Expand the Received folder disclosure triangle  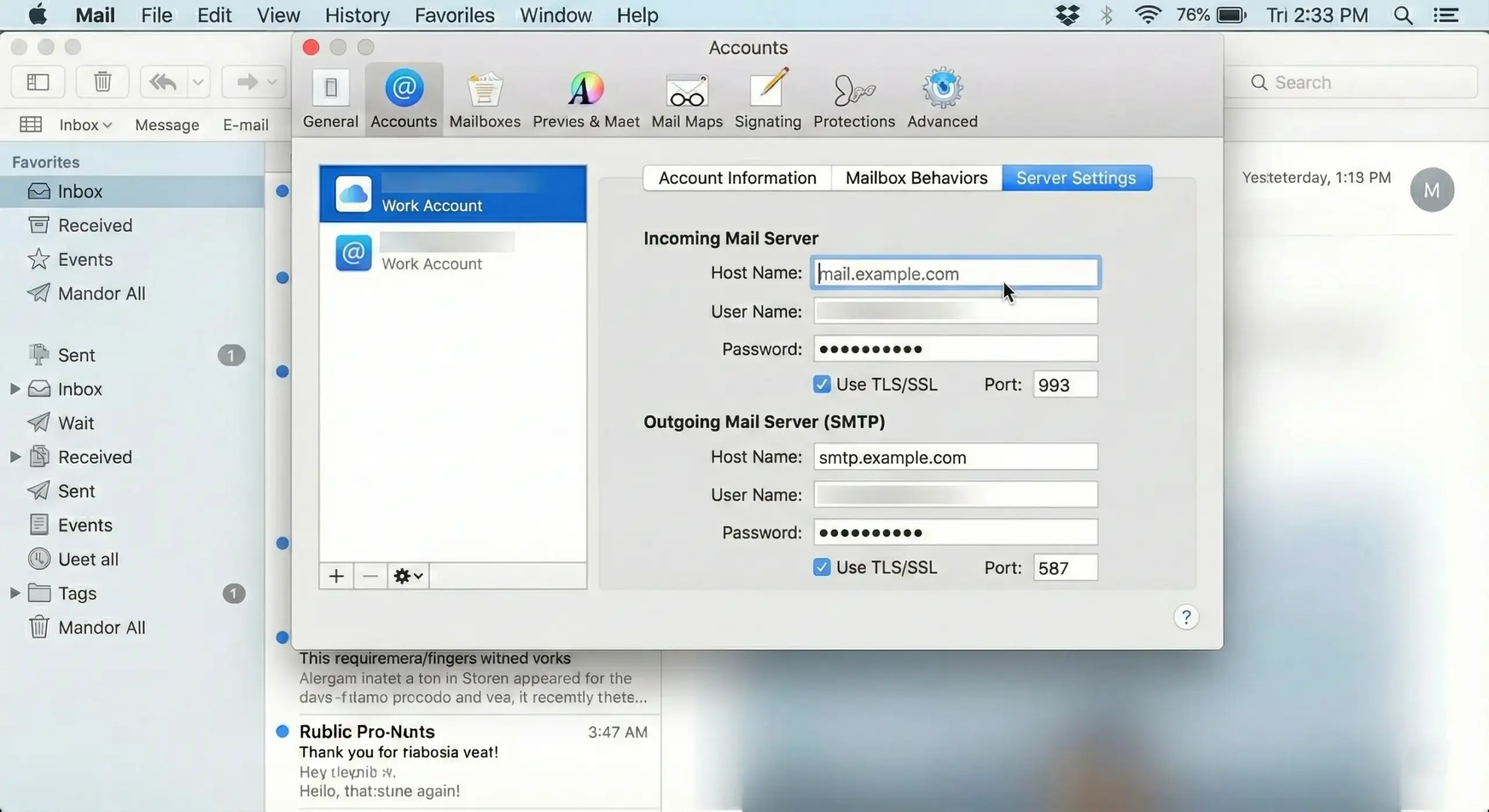click(15, 457)
